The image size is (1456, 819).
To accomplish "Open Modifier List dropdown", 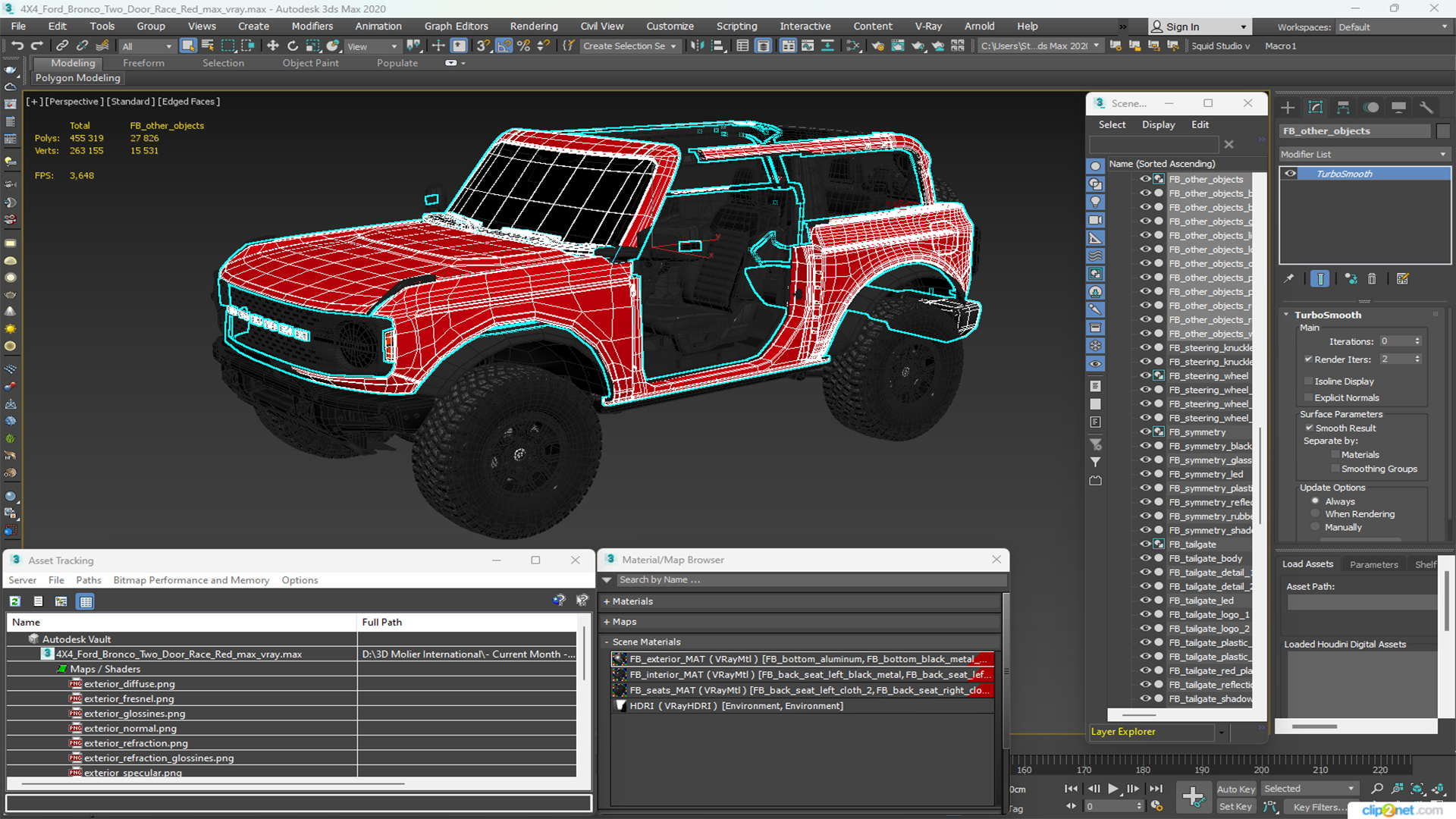I will (1364, 154).
